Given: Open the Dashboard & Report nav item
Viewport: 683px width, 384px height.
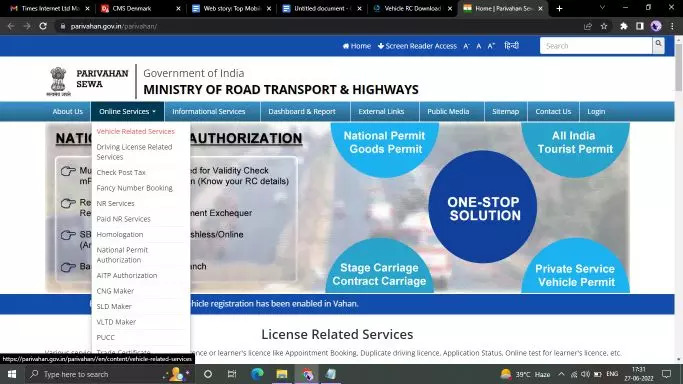Looking at the screenshot, I should click(x=302, y=111).
